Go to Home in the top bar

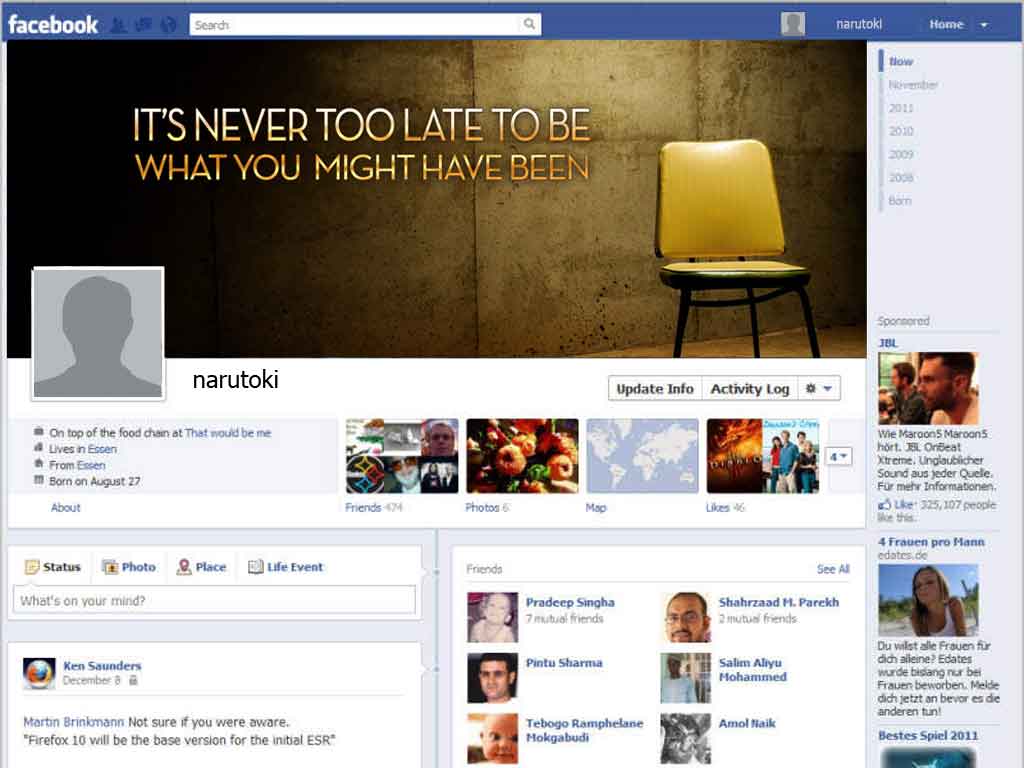946,24
